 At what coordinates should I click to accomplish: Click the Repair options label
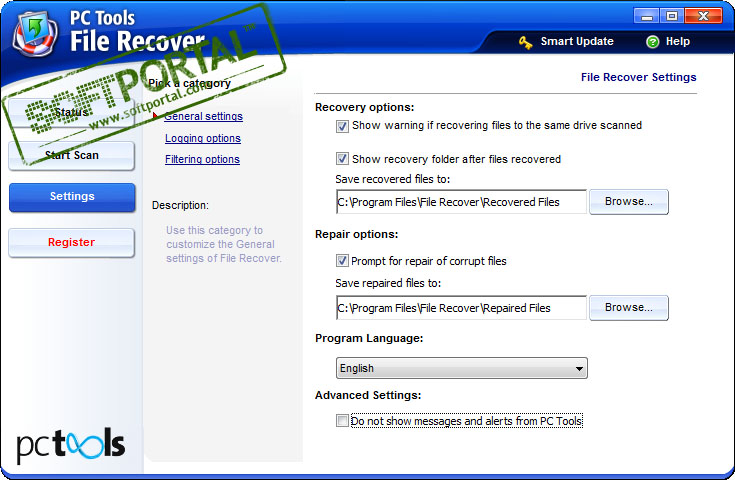[x=356, y=234]
